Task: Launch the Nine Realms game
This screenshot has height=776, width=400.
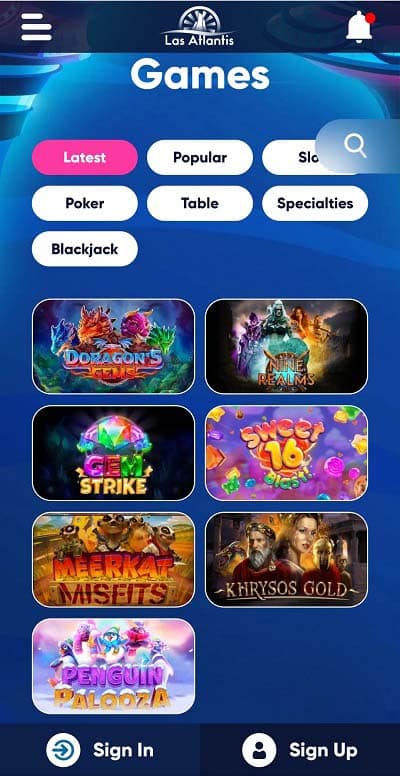Action: click(x=287, y=346)
